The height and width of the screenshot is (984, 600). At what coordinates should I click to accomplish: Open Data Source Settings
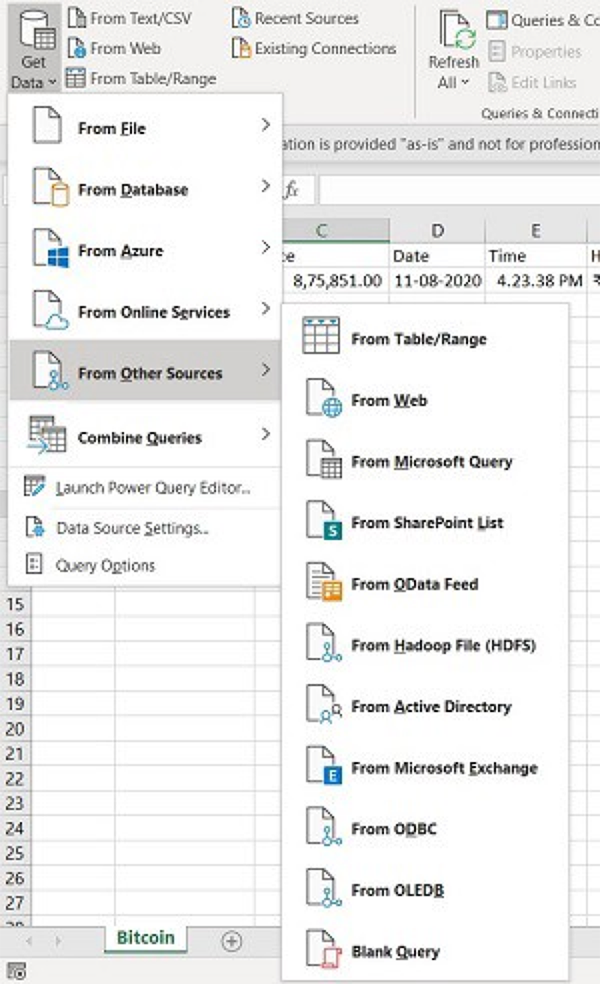[132, 528]
